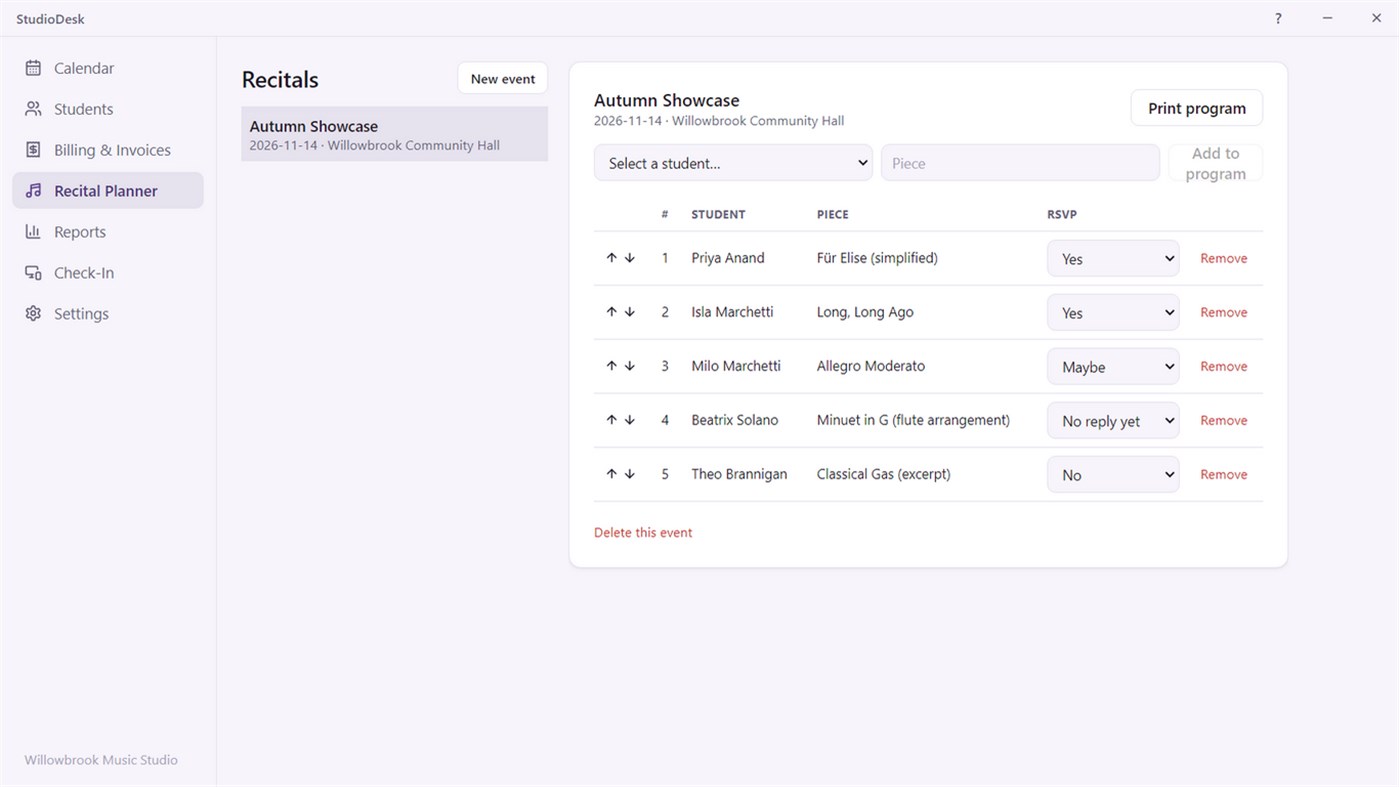
Task: Move Beatrix Solano up with the up arrow
Action: pyautogui.click(x=611, y=420)
